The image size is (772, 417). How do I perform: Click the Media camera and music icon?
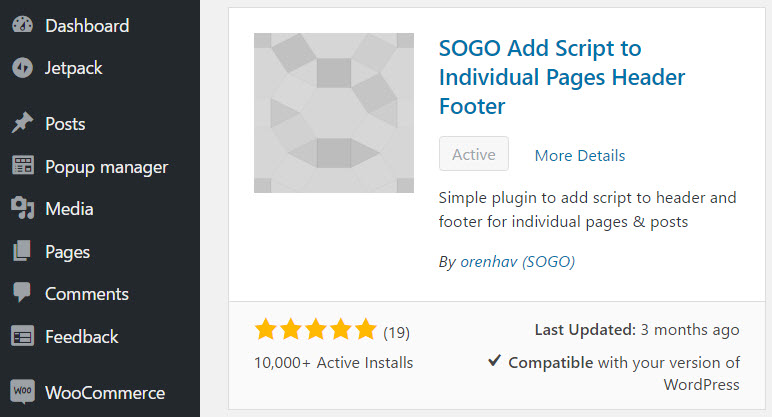23,208
